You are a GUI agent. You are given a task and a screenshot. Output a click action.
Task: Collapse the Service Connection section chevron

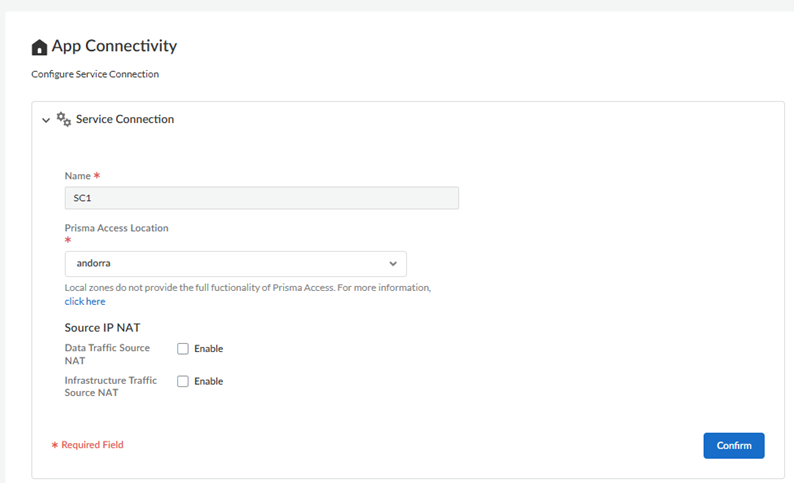(45, 120)
